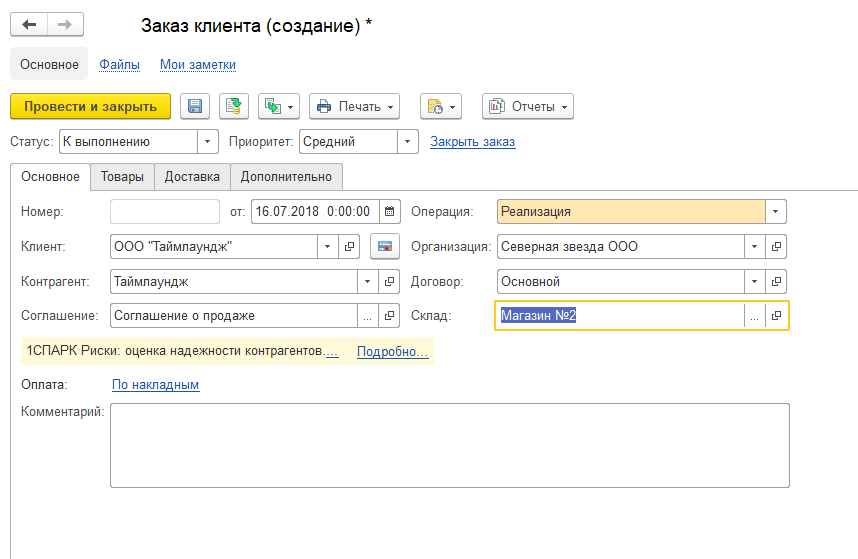Click into the Комментарий text area
Image resolution: width=858 pixels, height=559 pixels.
point(450,445)
